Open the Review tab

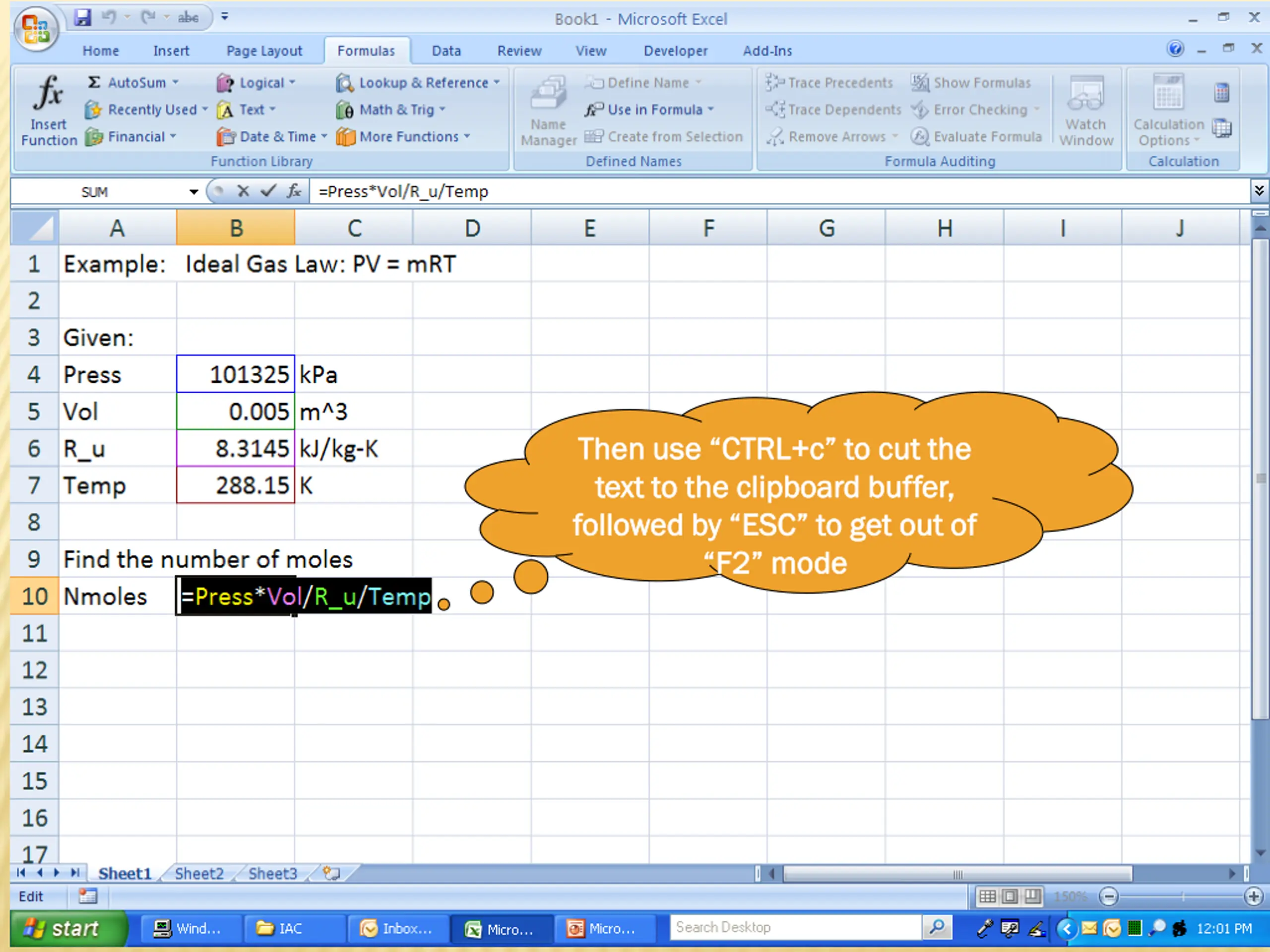519,51
